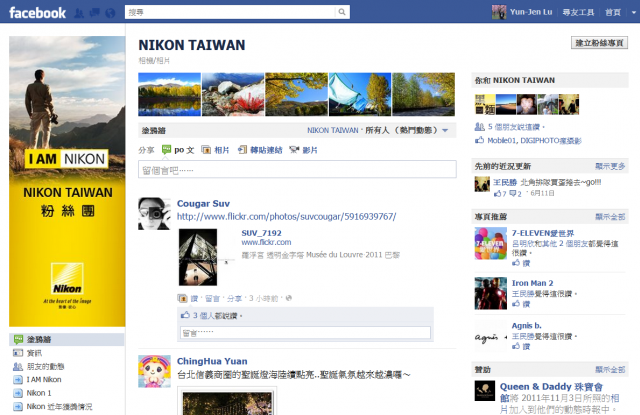Screen dimensions: 640x415
Task: Go to 首頁 in the top bar
Action: 613,13
